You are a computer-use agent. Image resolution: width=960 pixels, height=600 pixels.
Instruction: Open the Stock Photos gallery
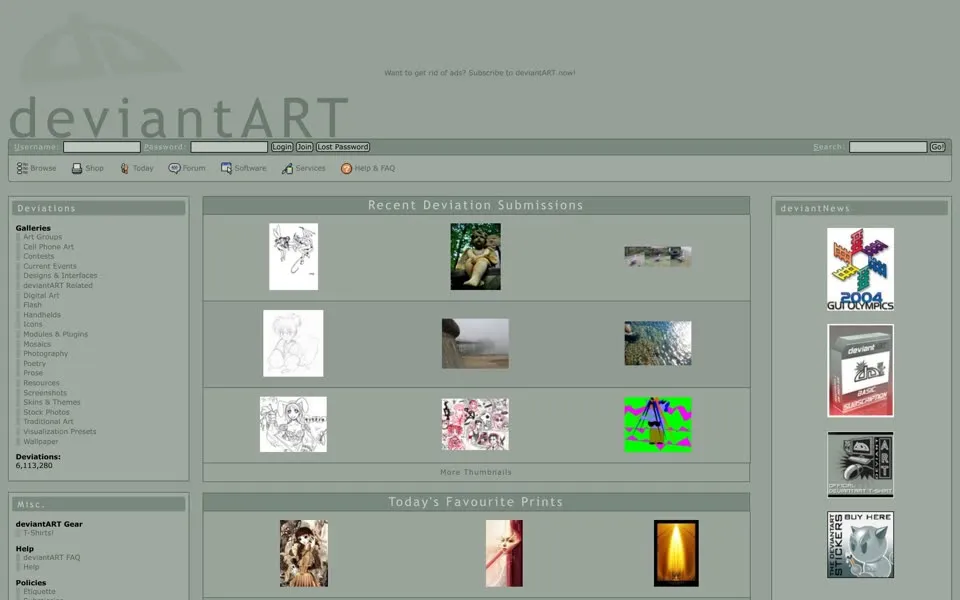pos(46,412)
